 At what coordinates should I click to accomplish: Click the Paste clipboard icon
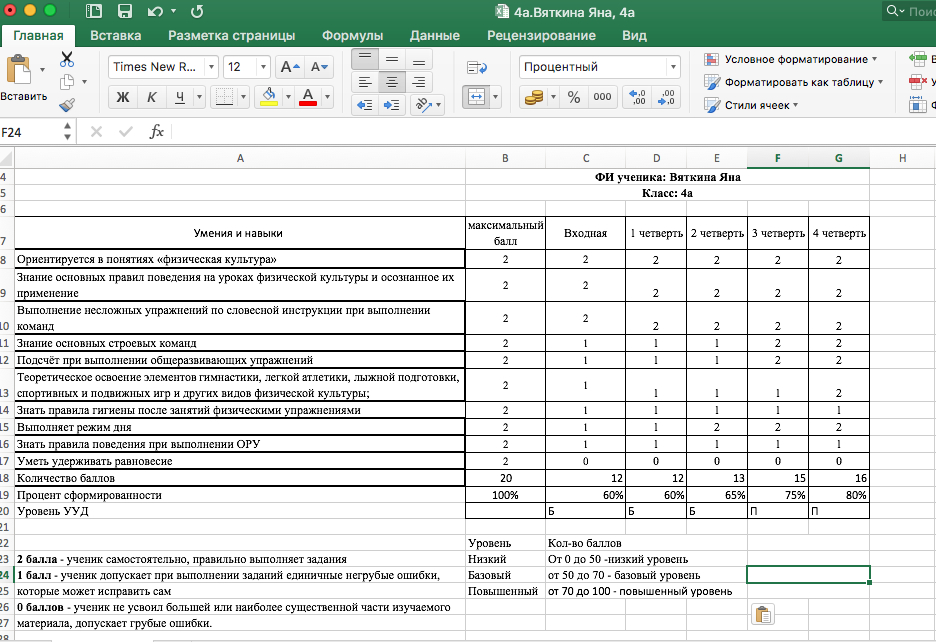pos(19,70)
